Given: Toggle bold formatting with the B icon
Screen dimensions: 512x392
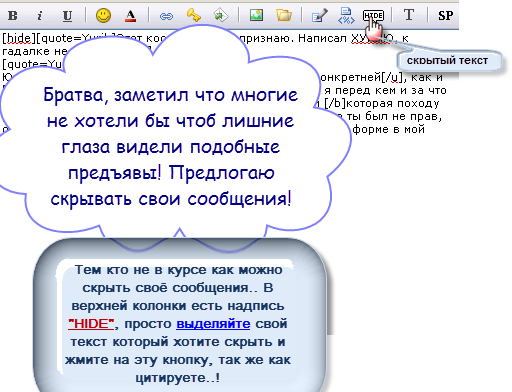Looking at the screenshot, I should pos(13,15).
